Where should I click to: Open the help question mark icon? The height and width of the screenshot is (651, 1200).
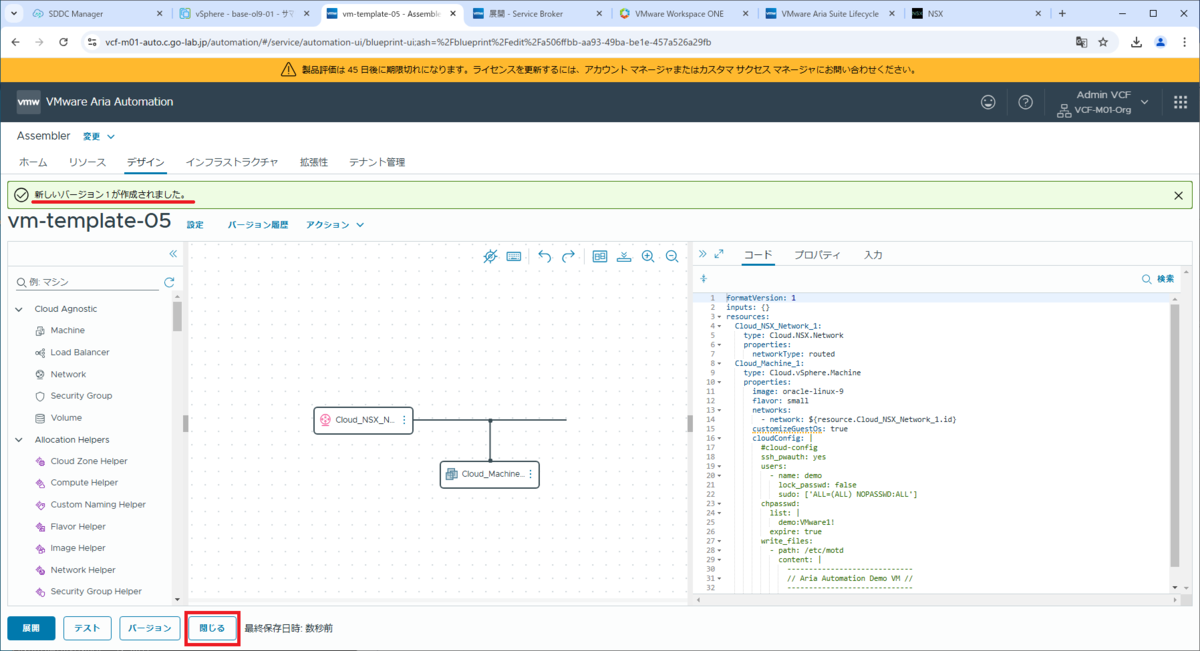click(1025, 102)
